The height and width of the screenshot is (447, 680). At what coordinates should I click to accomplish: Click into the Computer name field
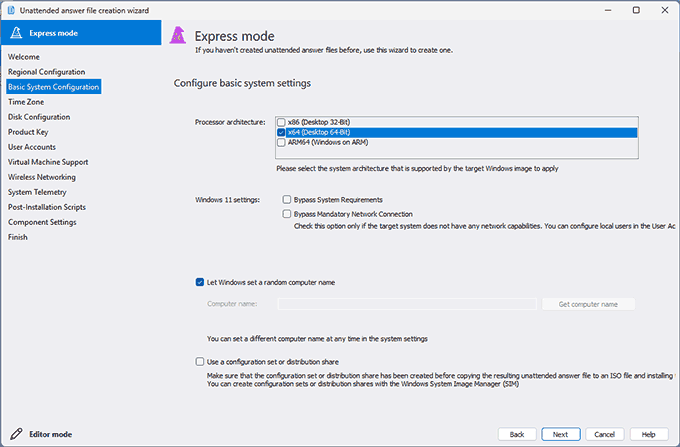(407, 304)
